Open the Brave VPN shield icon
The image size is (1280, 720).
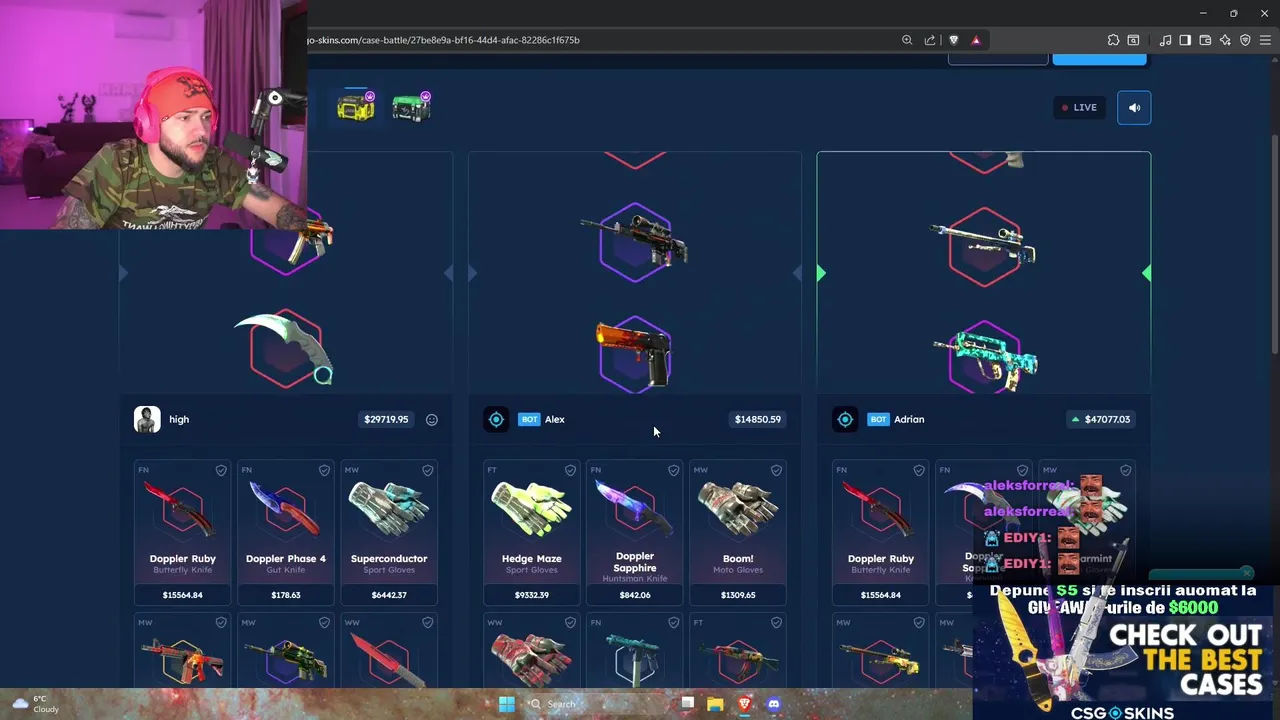pyautogui.click(x=1245, y=40)
